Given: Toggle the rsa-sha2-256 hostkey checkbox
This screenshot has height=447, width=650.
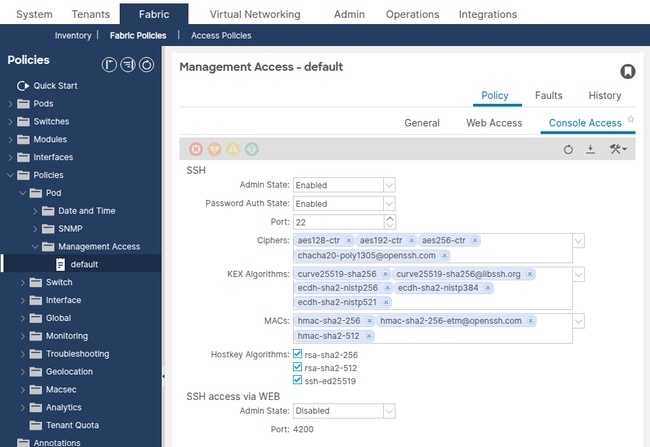Looking at the screenshot, I should [297, 354].
